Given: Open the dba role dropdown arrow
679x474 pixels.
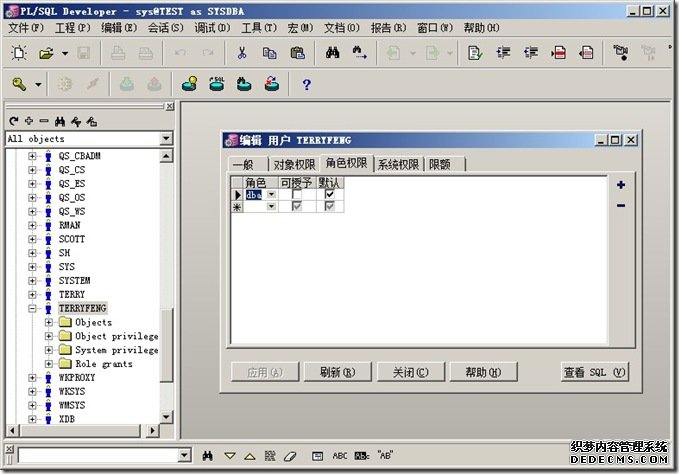Looking at the screenshot, I should click(x=271, y=194).
